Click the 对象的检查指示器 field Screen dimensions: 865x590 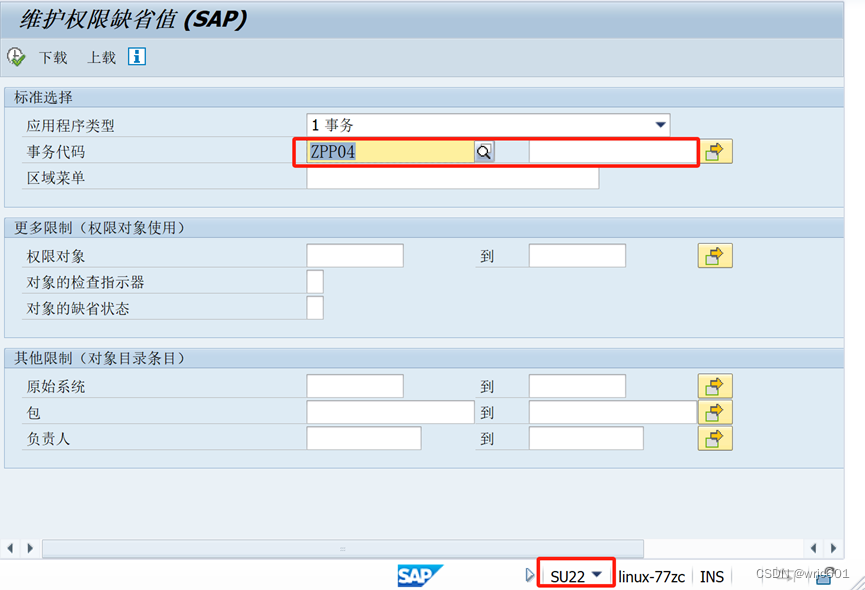[x=315, y=282]
